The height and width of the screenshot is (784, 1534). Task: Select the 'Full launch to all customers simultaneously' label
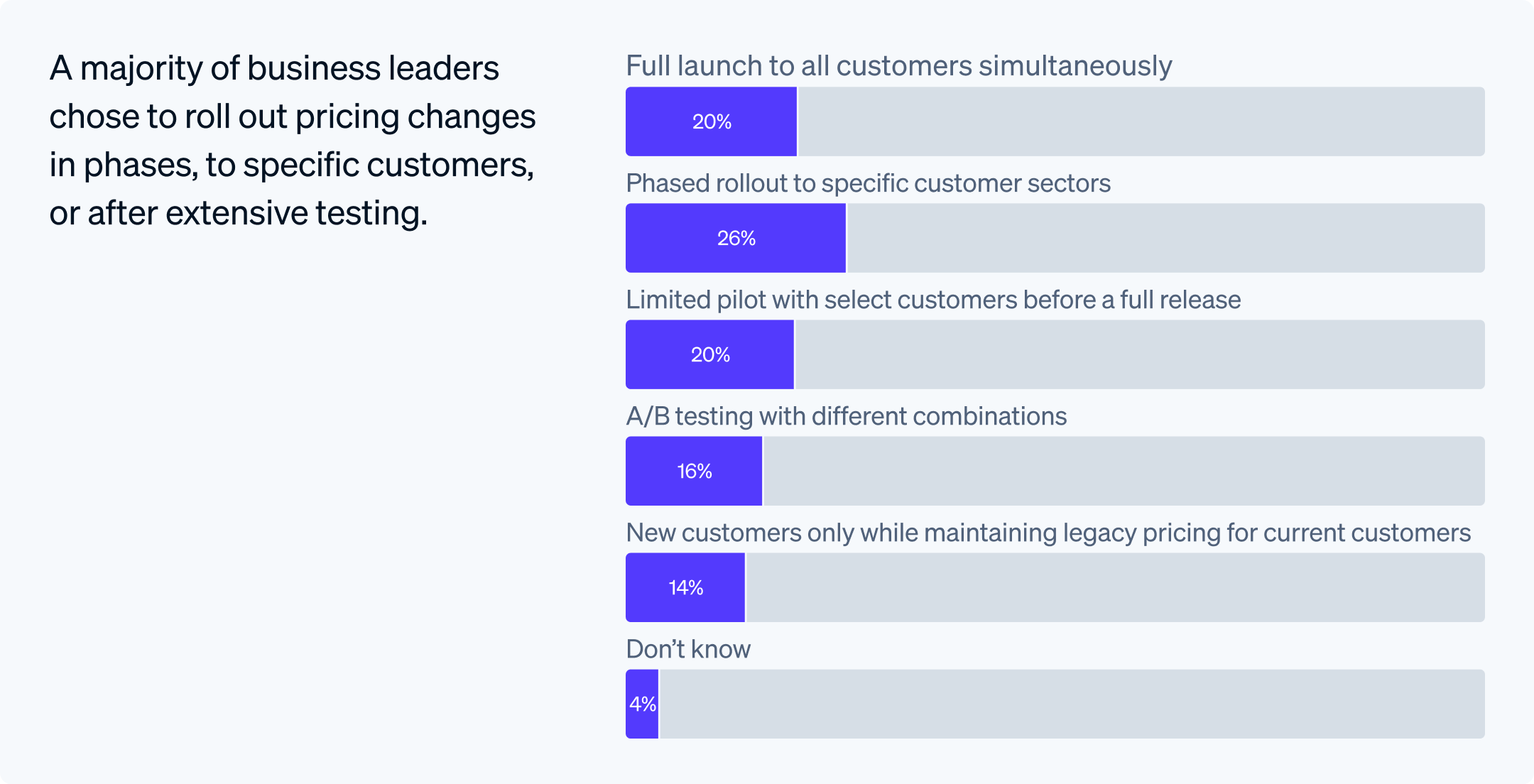(898, 66)
